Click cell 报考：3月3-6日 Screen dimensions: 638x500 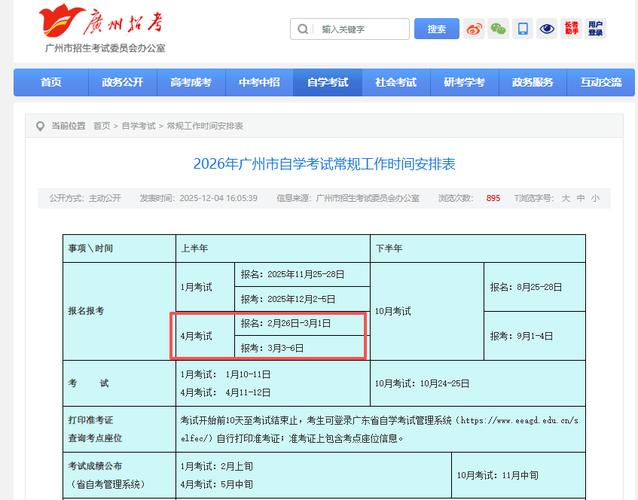(x=302, y=348)
